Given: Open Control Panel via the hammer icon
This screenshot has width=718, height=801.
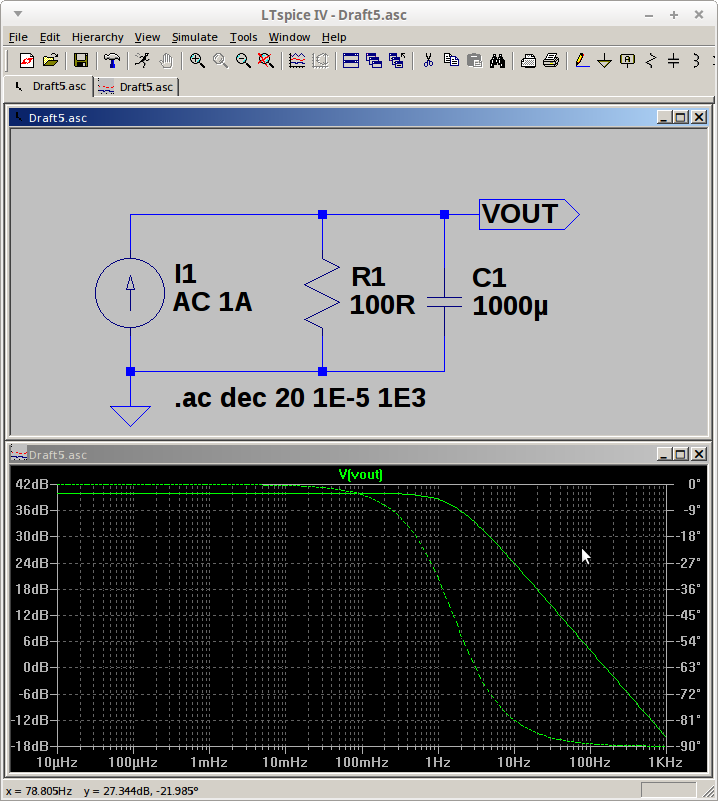Looking at the screenshot, I should click(112, 61).
